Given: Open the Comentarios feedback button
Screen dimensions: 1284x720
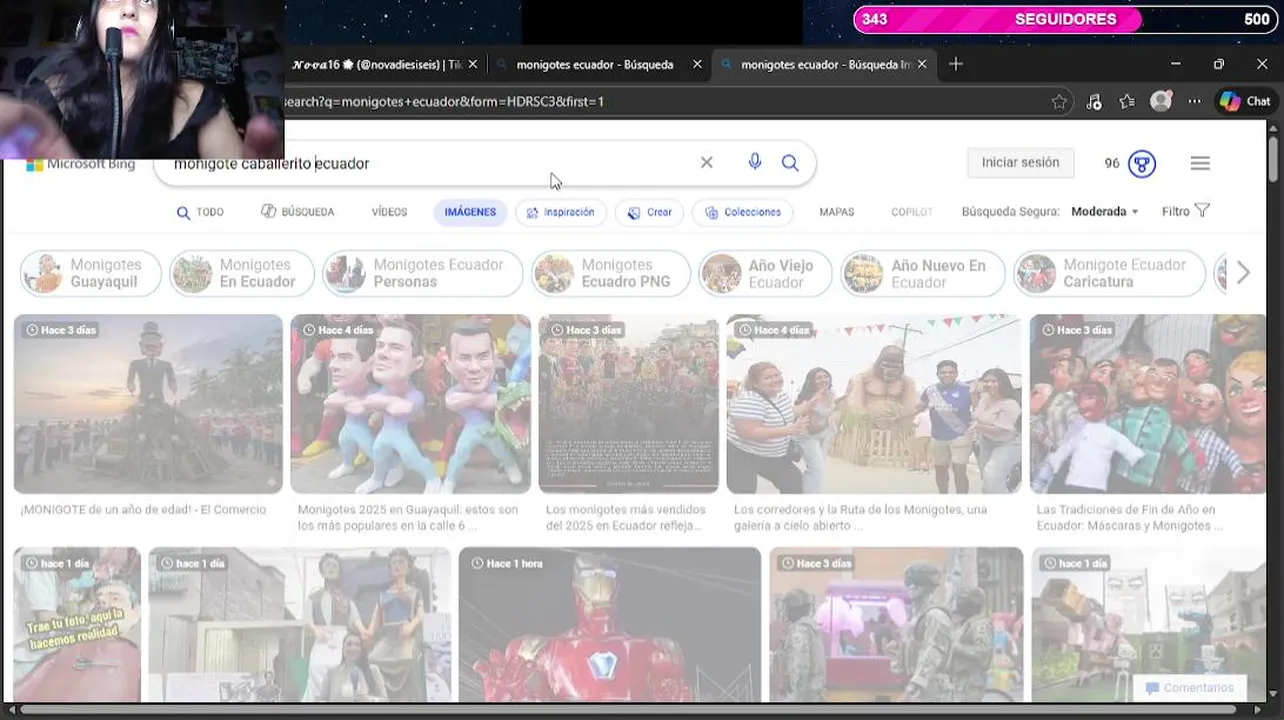Looking at the screenshot, I should coord(1189,688).
